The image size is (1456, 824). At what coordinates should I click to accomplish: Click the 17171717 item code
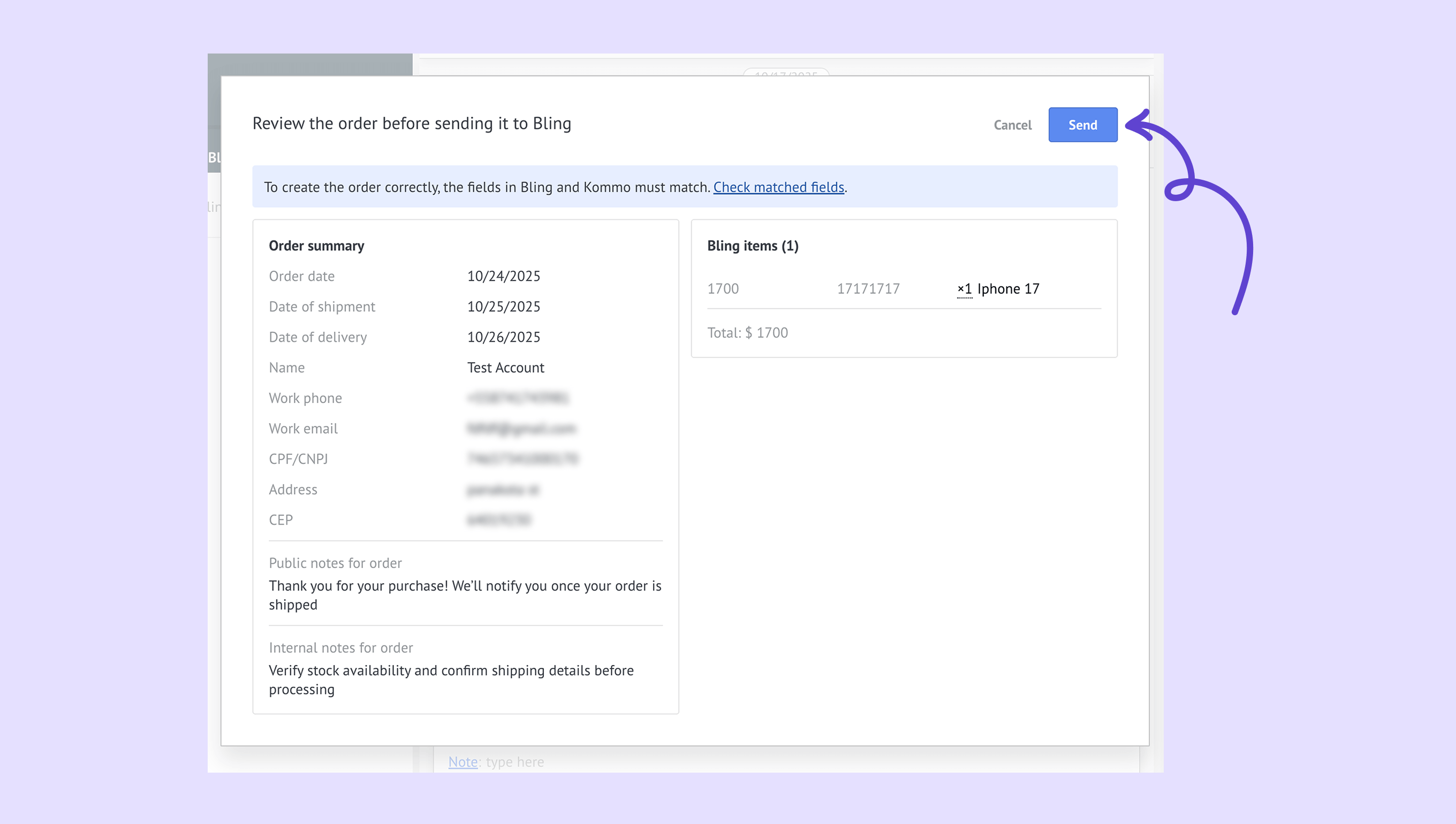pos(868,289)
